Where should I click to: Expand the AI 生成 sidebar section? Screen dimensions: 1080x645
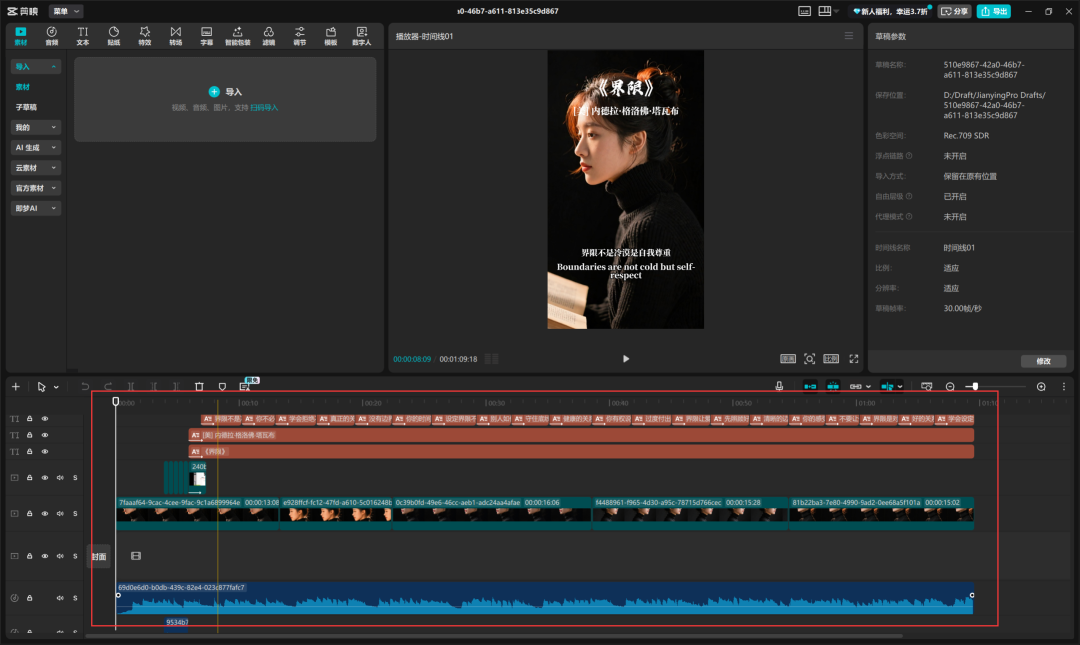point(36,148)
